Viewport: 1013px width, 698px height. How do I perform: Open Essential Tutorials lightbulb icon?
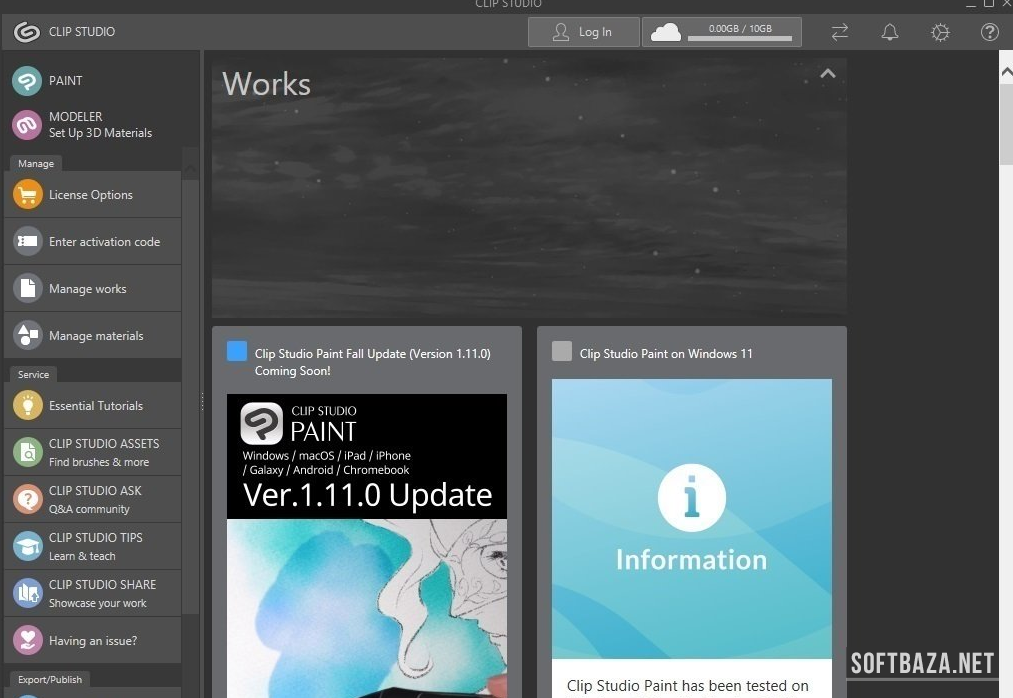pos(28,406)
